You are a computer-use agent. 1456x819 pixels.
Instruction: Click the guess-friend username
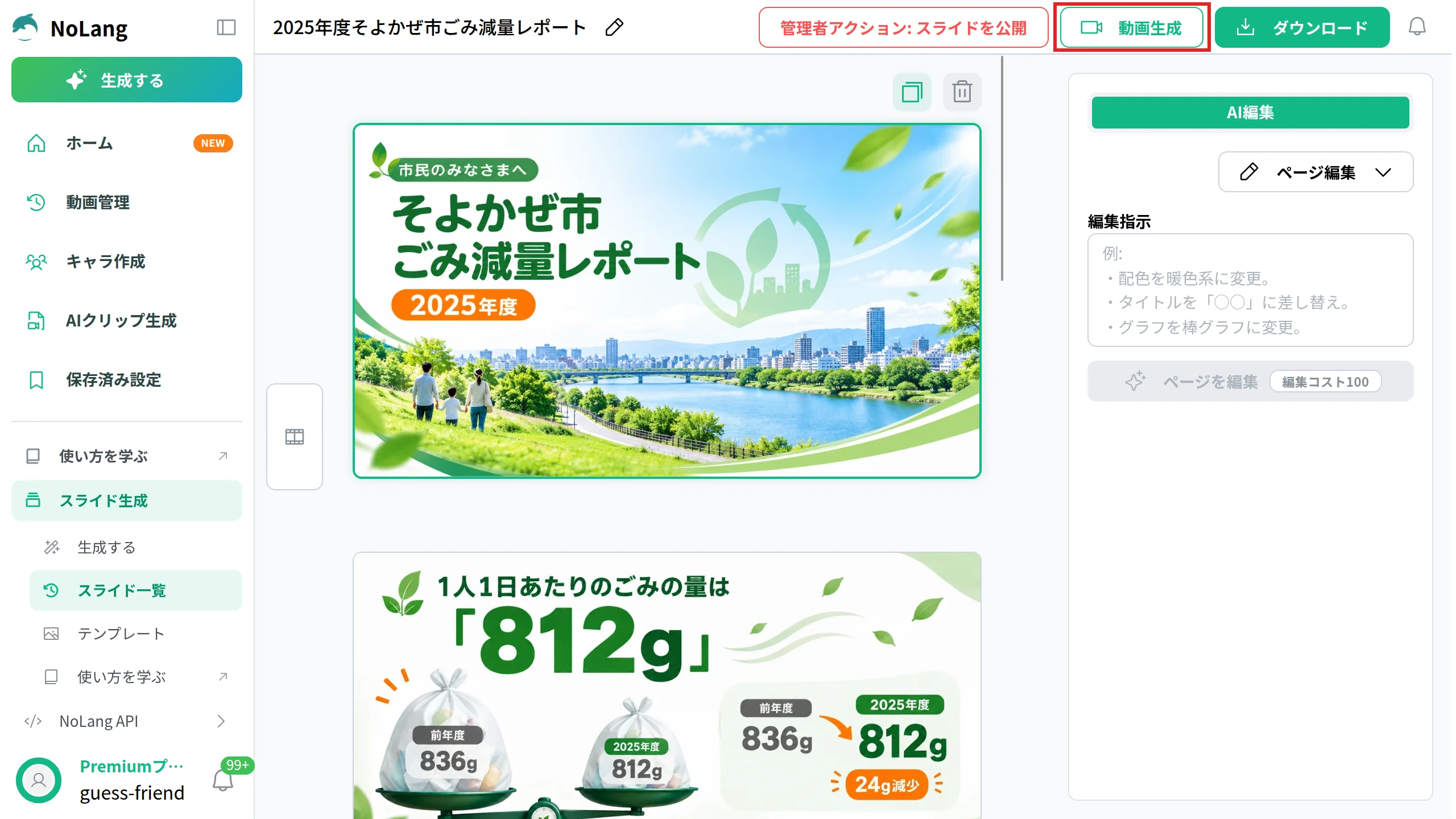click(132, 793)
